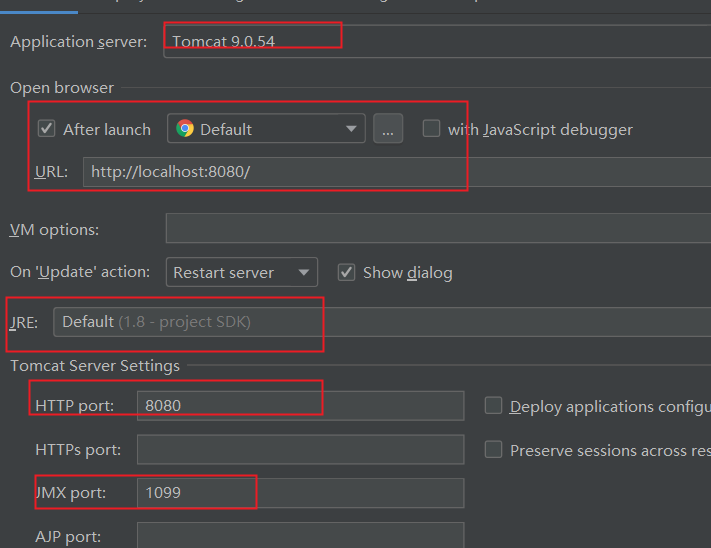Image resolution: width=711 pixels, height=548 pixels.
Task: Enable Deploy applications configured checkbox
Action: (x=493, y=406)
